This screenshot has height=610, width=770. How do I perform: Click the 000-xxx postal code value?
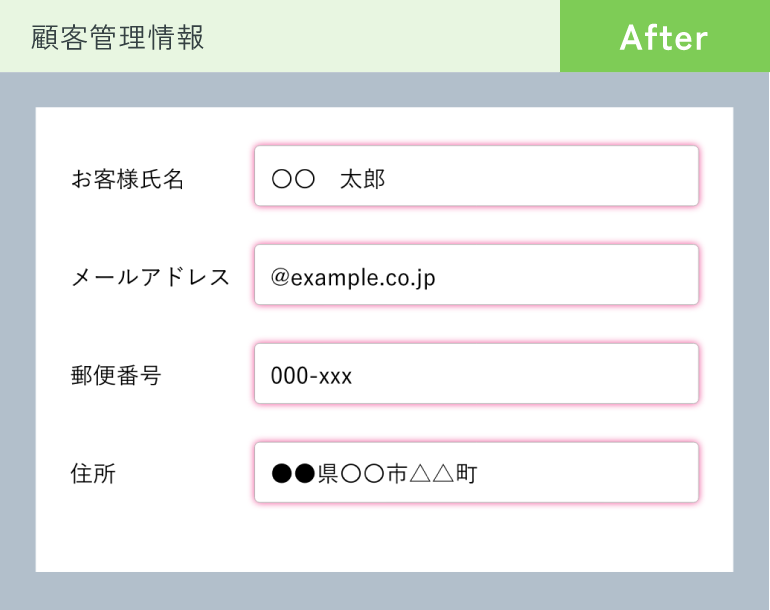coord(311,376)
